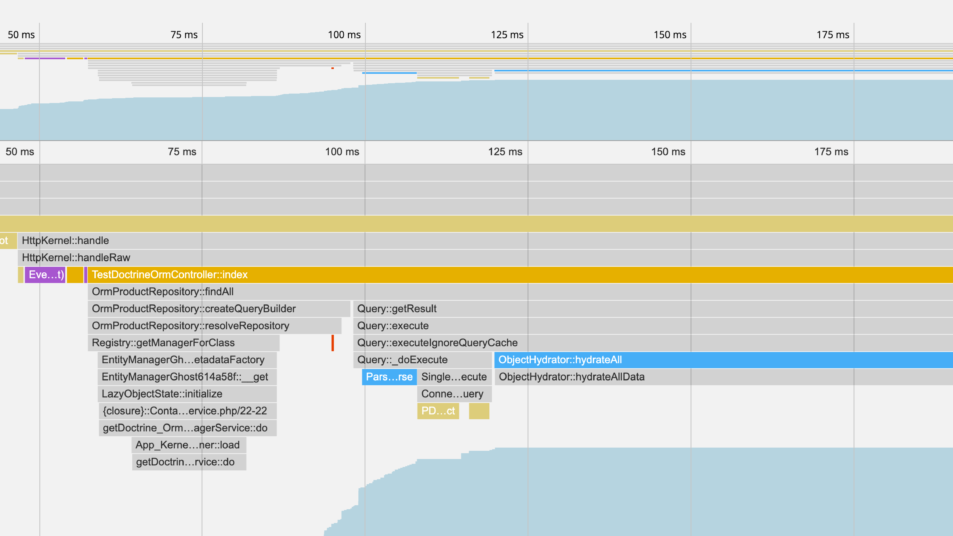Click the Query::getResult span
The width and height of the screenshot is (953, 536).
point(397,309)
